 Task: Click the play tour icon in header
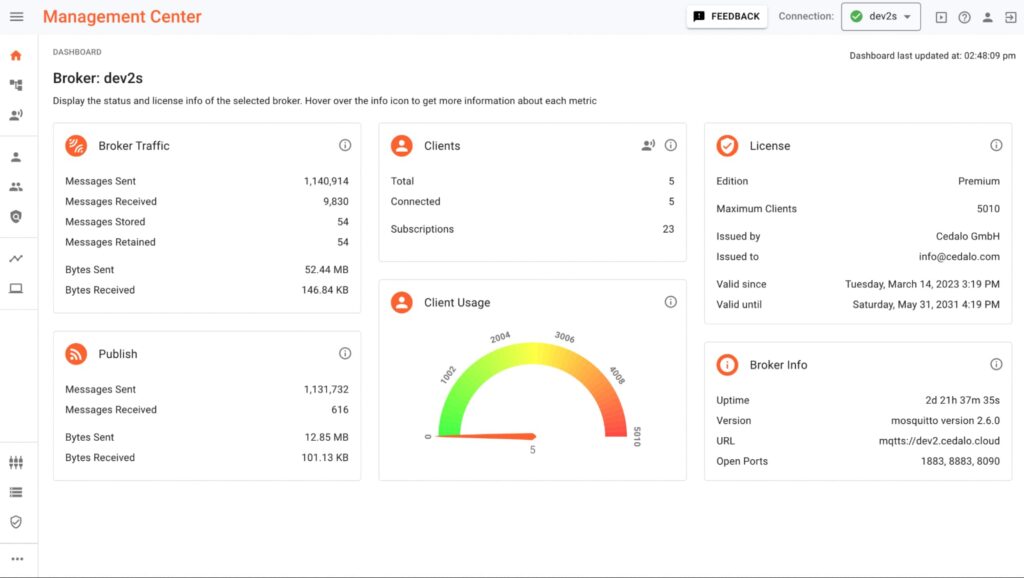coord(941,17)
